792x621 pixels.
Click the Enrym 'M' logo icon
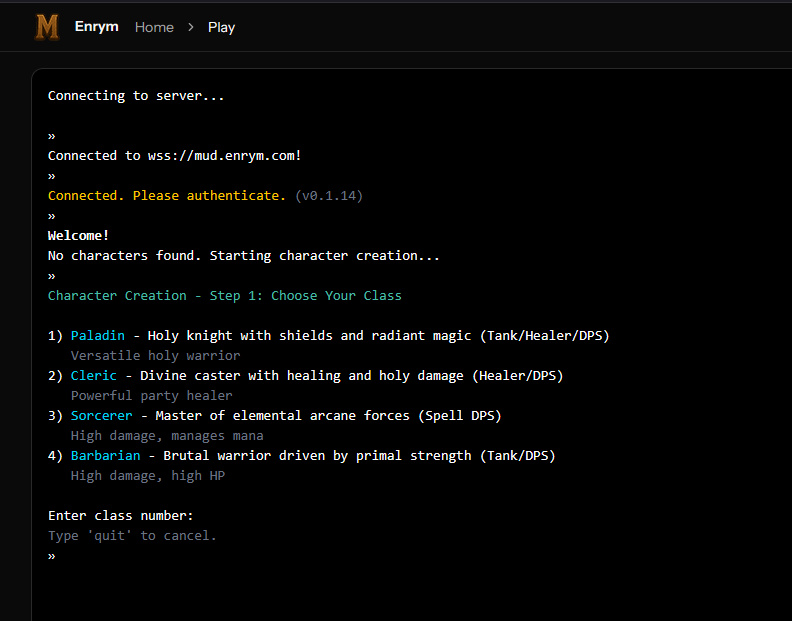[47, 27]
